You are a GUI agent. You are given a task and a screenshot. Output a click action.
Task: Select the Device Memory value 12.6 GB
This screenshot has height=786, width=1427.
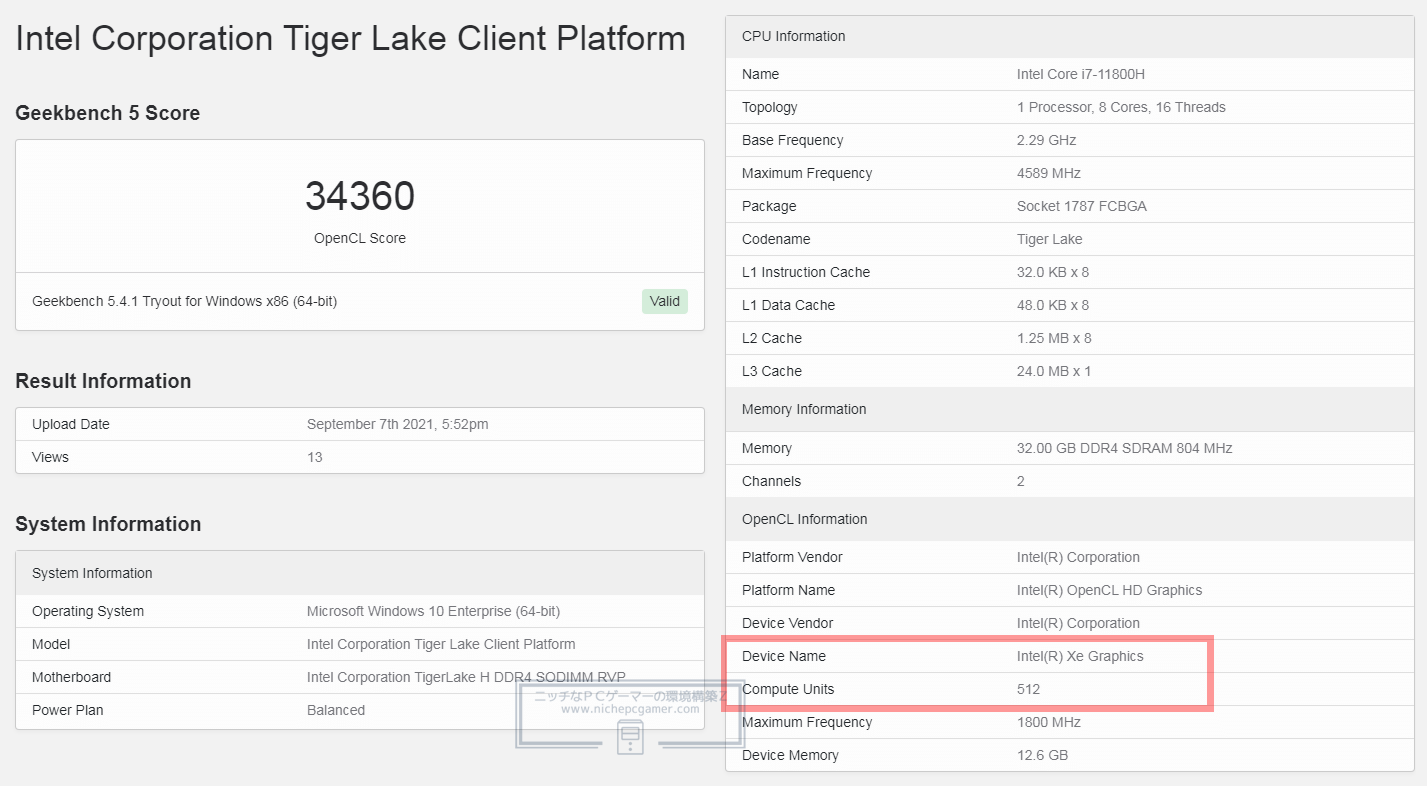tap(1042, 755)
